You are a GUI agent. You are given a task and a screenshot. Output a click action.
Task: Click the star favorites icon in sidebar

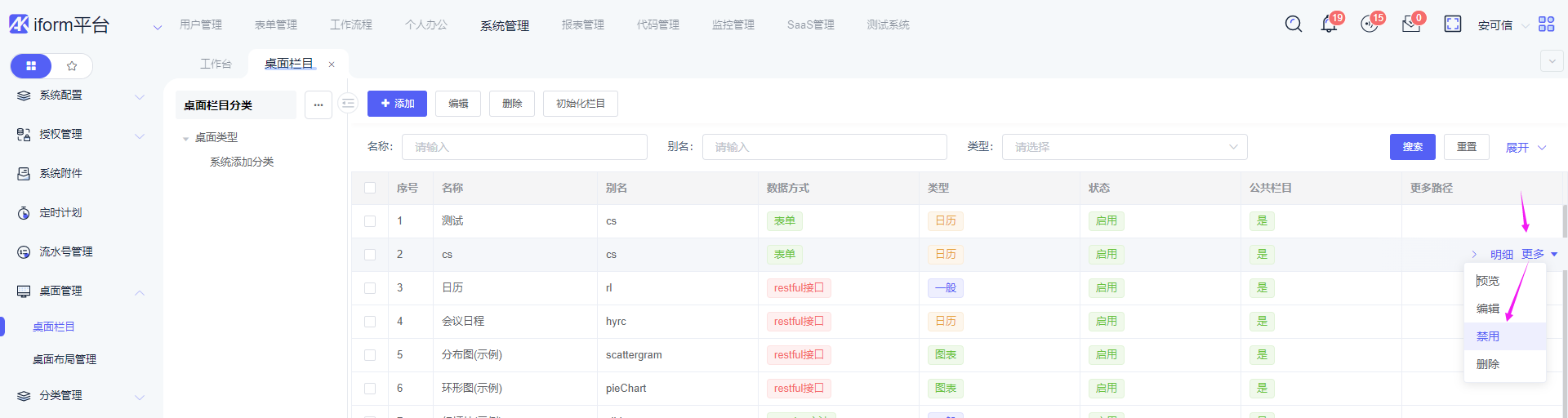point(72,66)
